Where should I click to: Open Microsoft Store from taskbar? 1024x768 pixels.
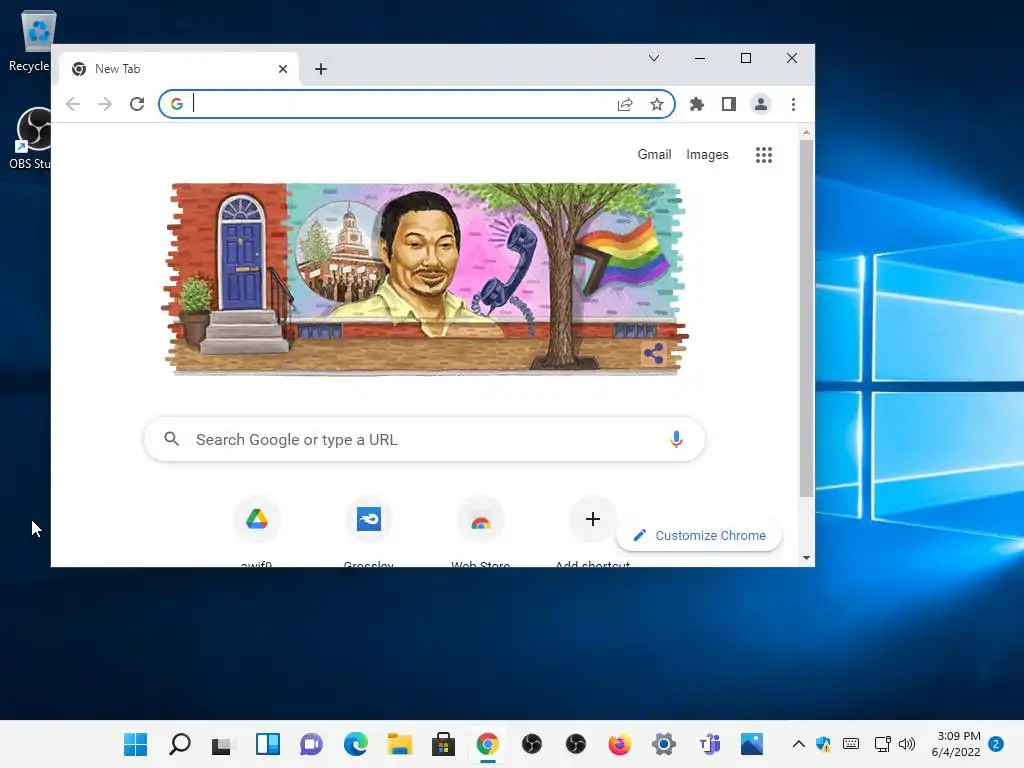coord(443,744)
